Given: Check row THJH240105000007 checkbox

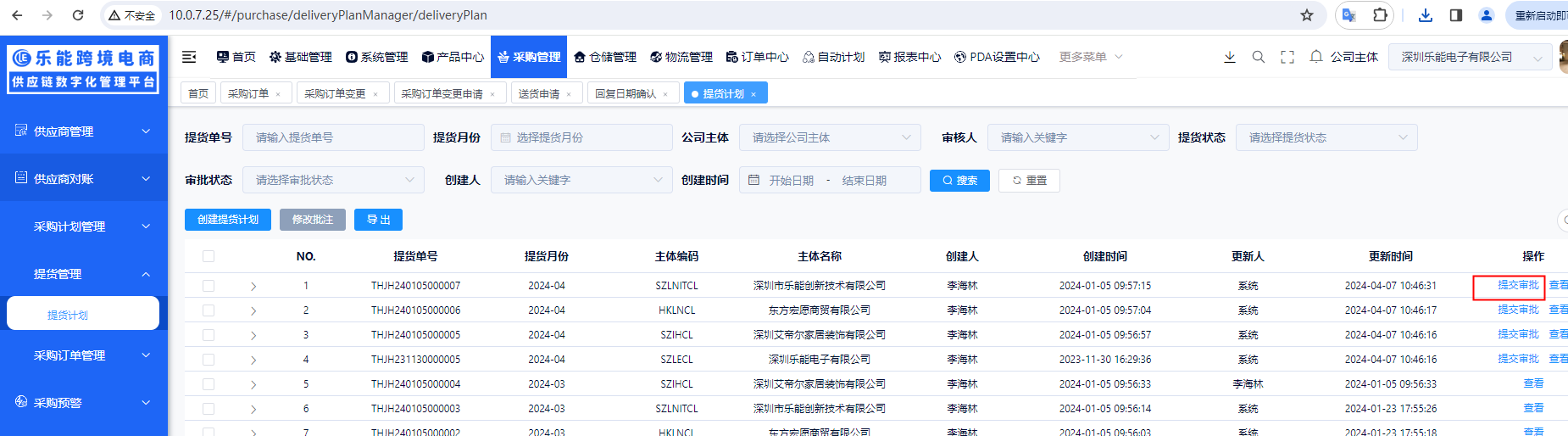Looking at the screenshot, I should pos(209,286).
